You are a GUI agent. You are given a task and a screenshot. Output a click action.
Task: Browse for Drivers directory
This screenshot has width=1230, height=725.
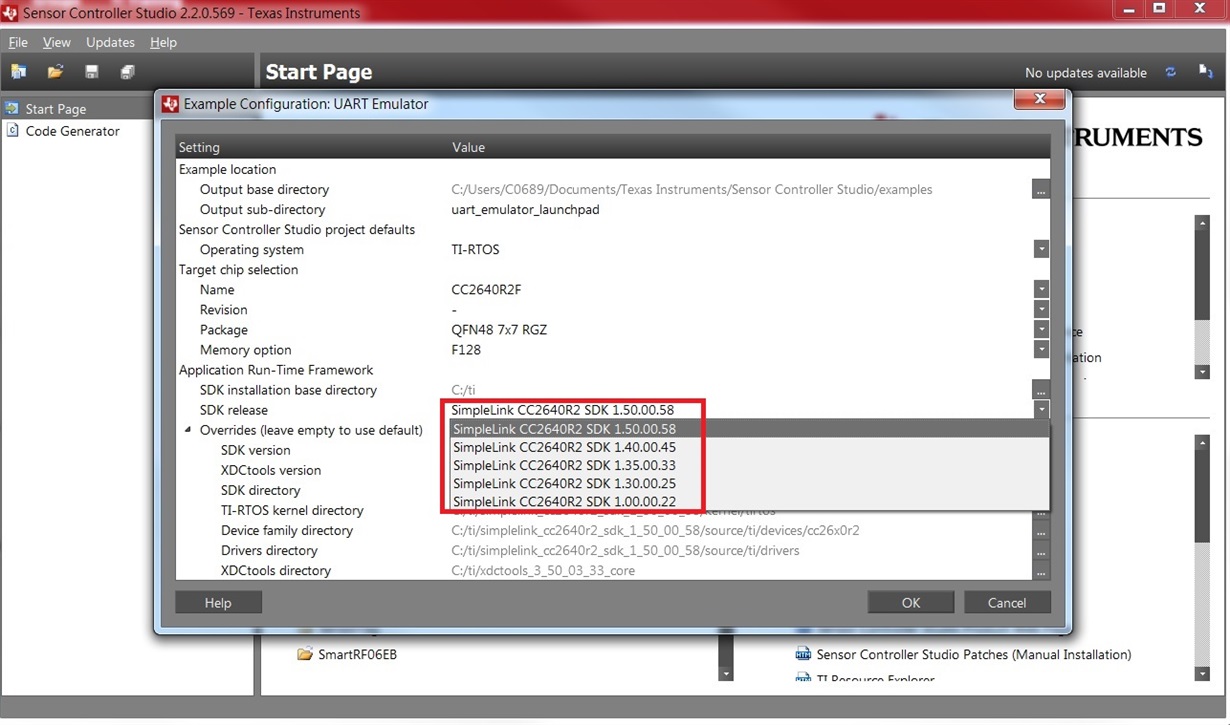point(1041,552)
